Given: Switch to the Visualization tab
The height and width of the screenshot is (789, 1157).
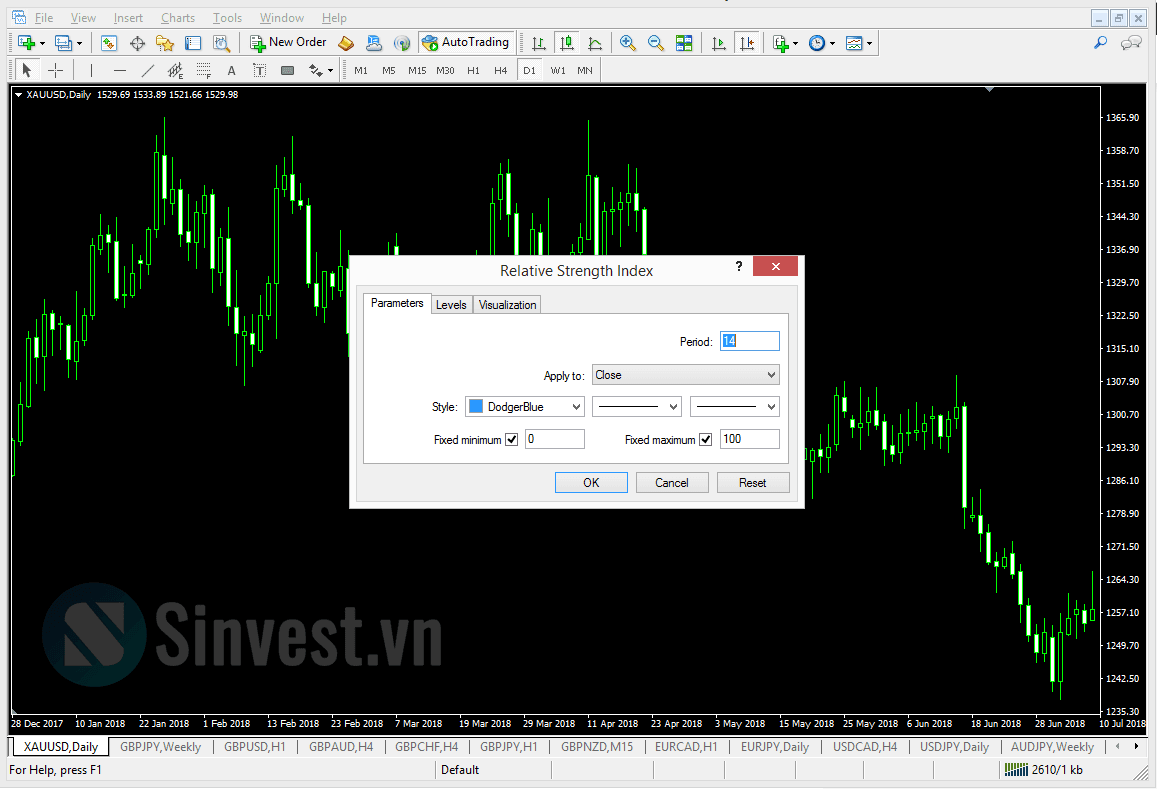Looking at the screenshot, I should pyautogui.click(x=508, y=305).
